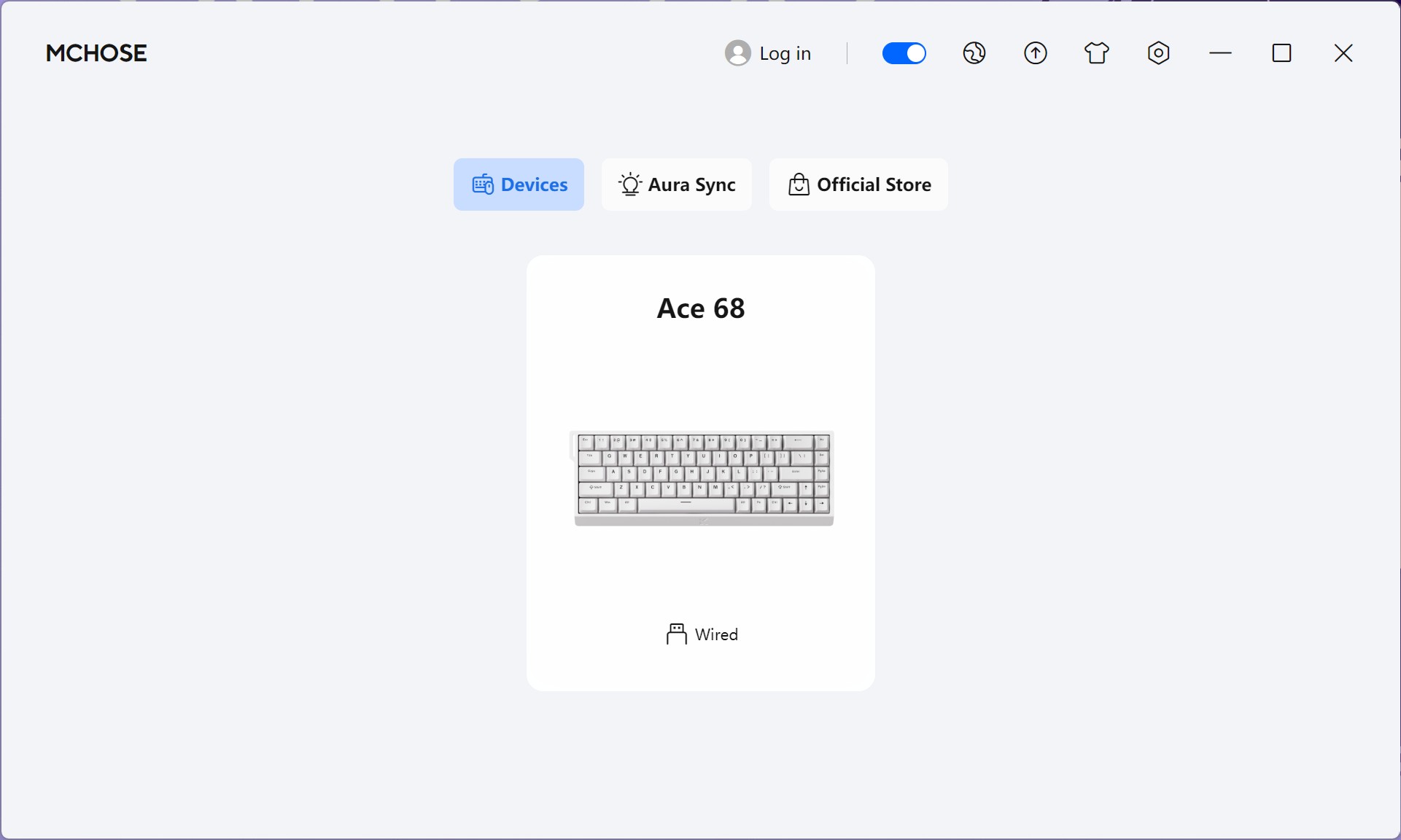This screenshot has width=1401, height=840.
Task: Switch to the Aura Sync tab
Action: point(677,184)
